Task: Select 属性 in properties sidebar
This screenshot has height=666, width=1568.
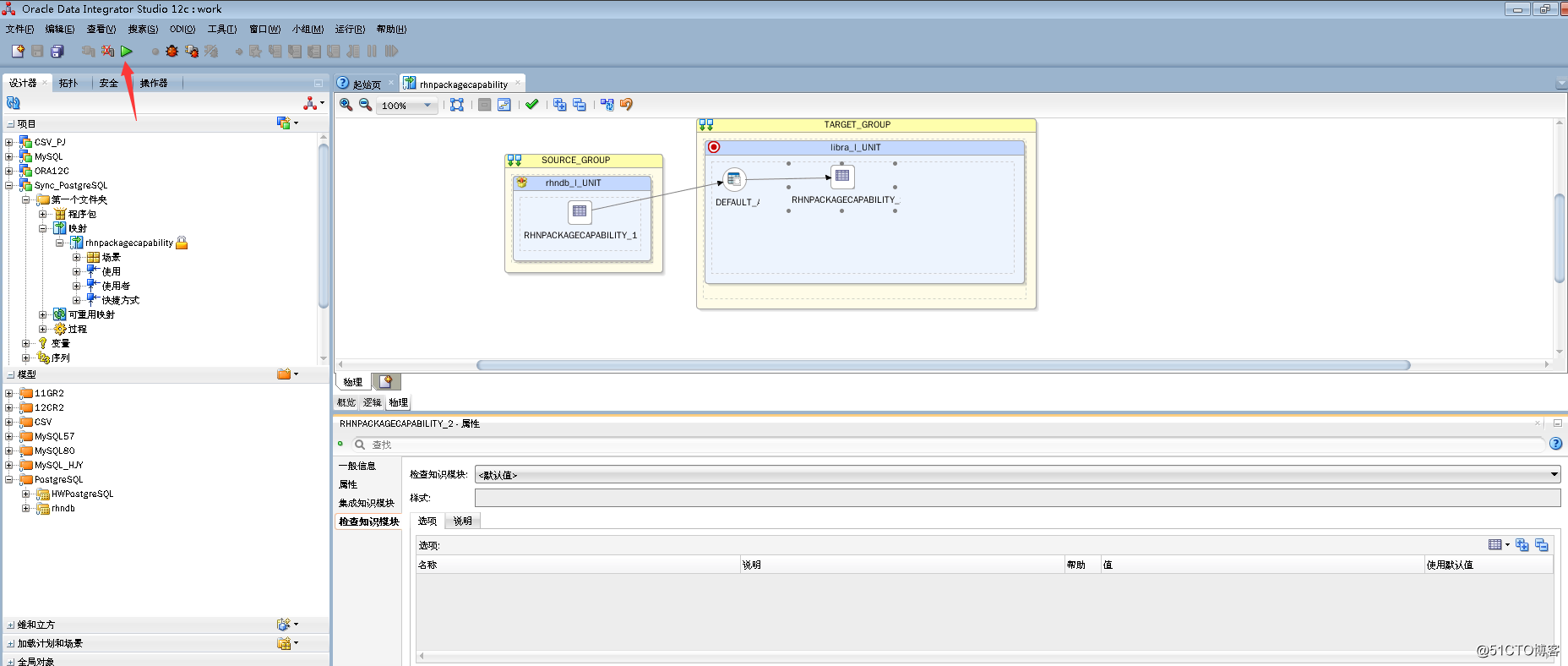Action: [x=348, y=484]
